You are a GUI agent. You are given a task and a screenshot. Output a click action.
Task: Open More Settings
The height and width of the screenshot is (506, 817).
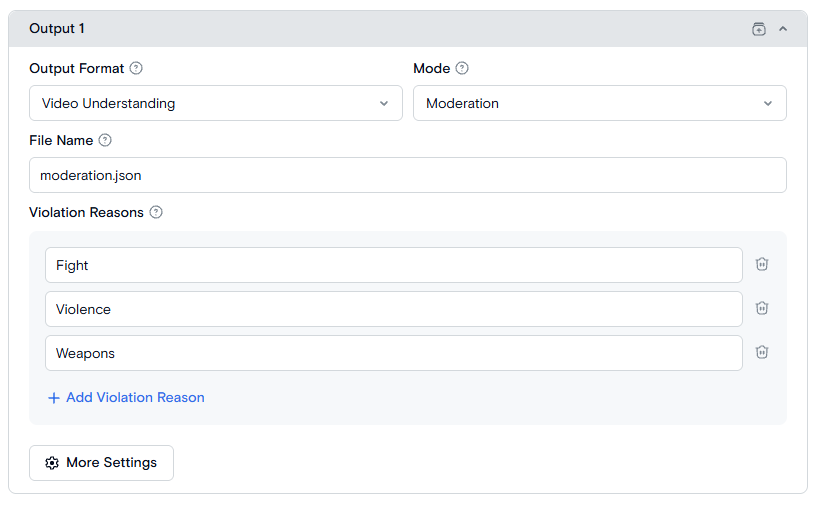101,463
